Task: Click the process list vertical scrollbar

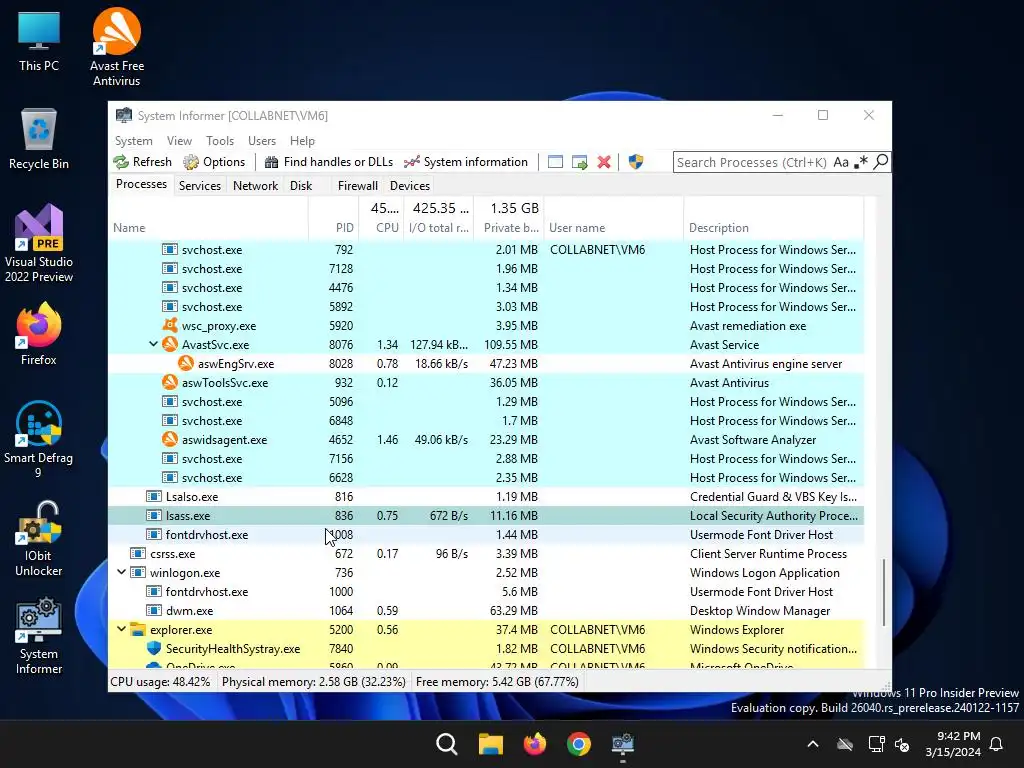Action: click(884, 592)
